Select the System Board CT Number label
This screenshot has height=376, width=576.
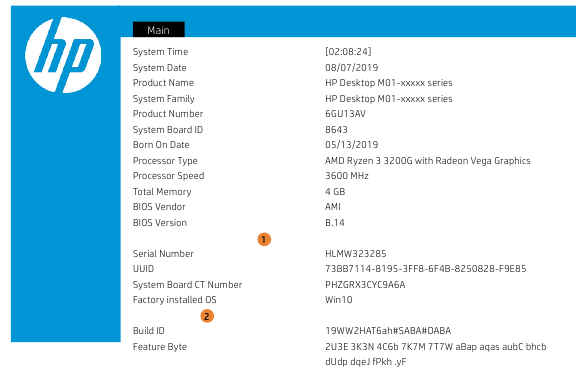coord(187,285)
